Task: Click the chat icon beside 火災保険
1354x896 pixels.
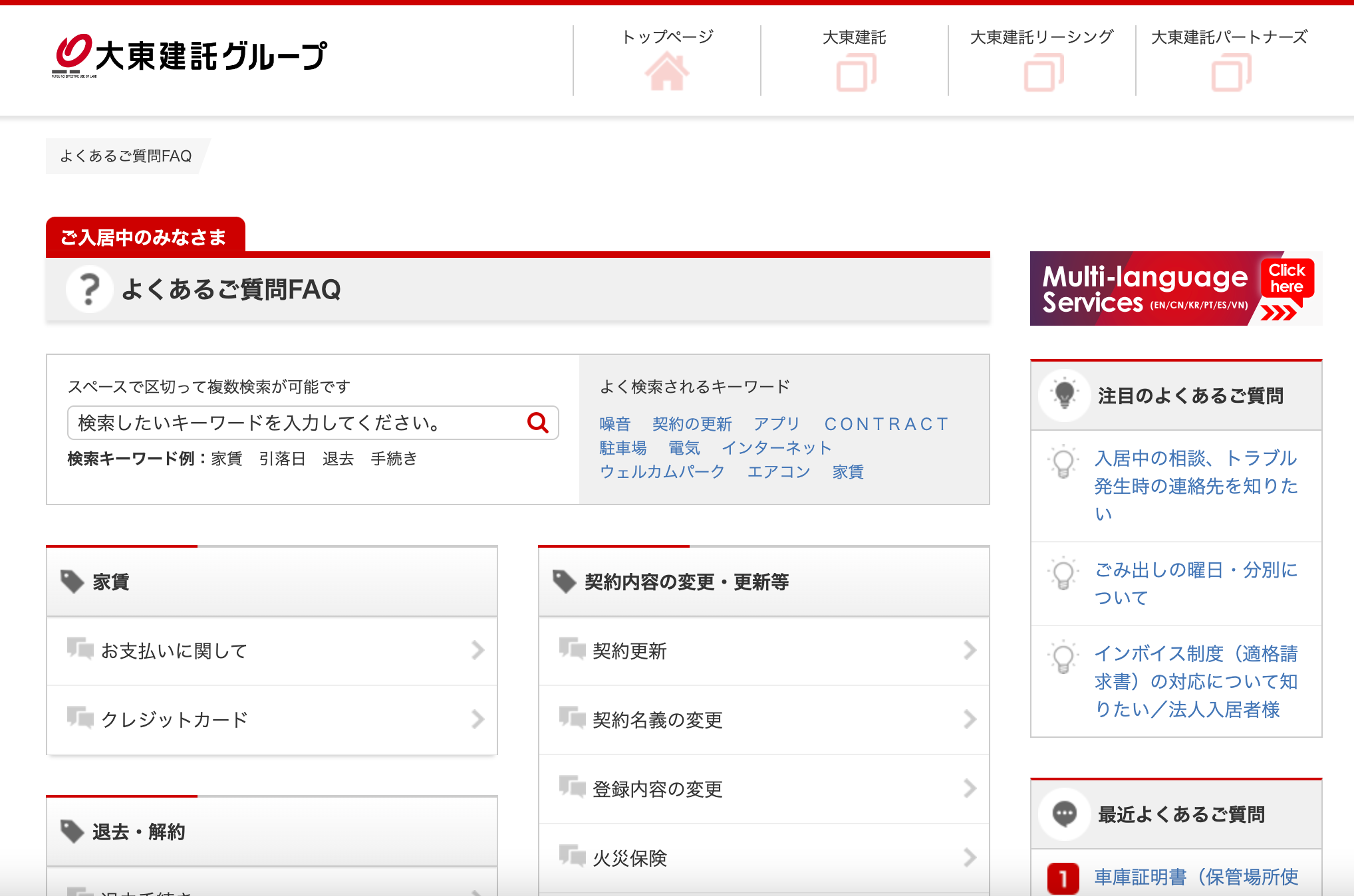Action: [572, 855]
